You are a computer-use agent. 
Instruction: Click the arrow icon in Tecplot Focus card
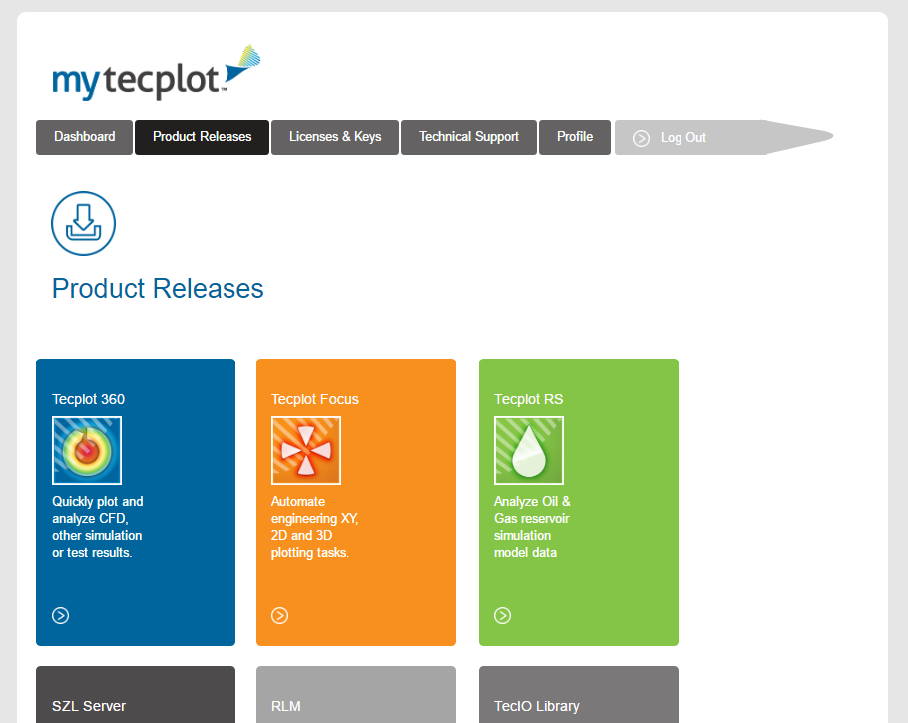click(280, 615)
